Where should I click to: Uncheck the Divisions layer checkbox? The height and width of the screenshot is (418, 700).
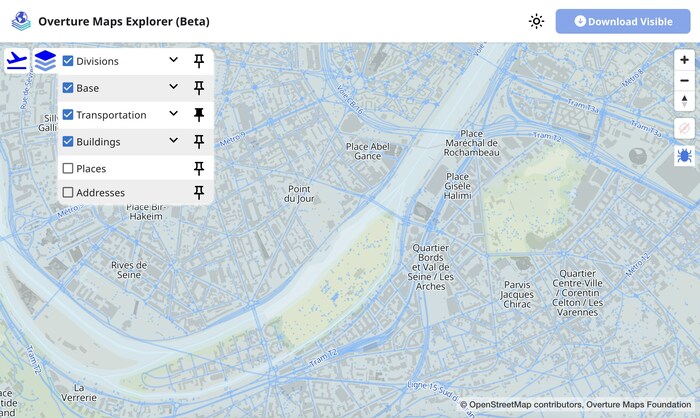point(68,61)
